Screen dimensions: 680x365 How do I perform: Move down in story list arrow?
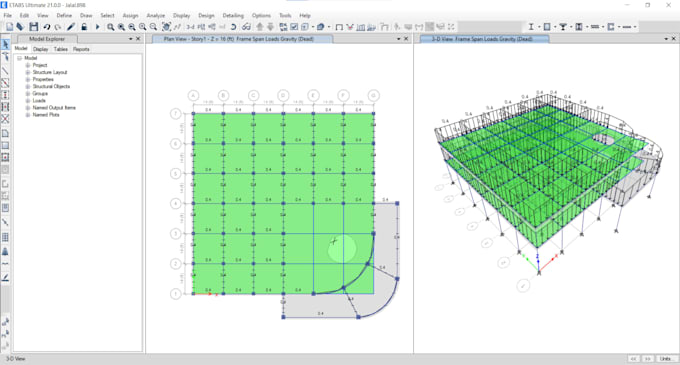click(270, 27)
